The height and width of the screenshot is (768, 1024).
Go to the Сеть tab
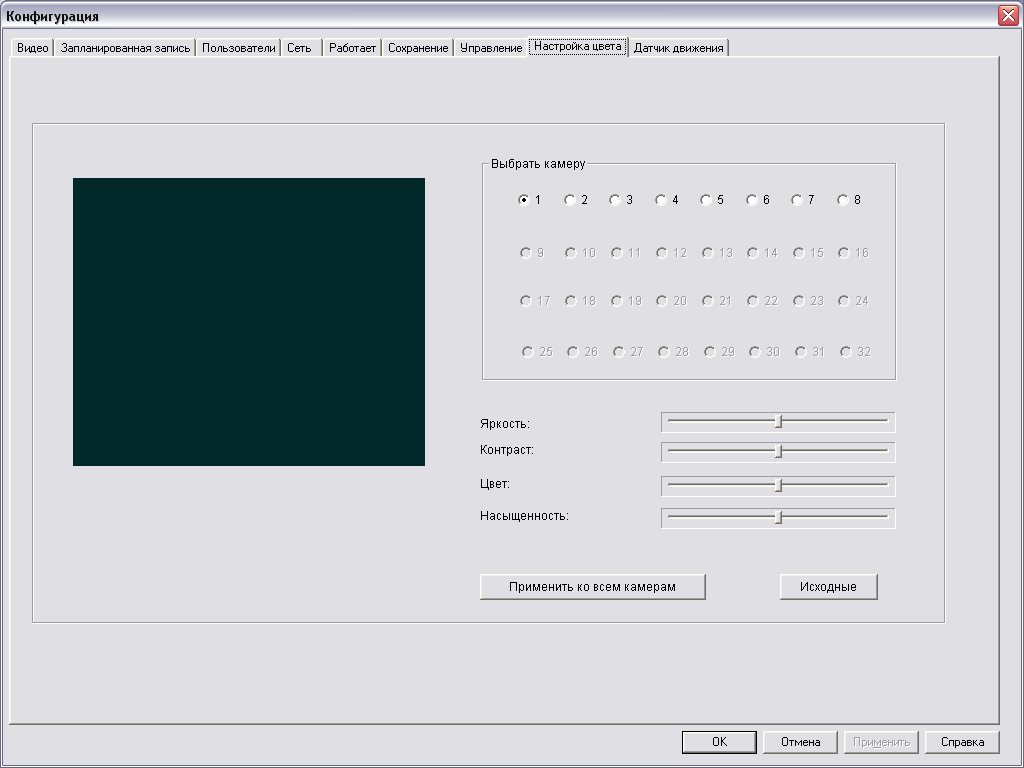point(299,48)
